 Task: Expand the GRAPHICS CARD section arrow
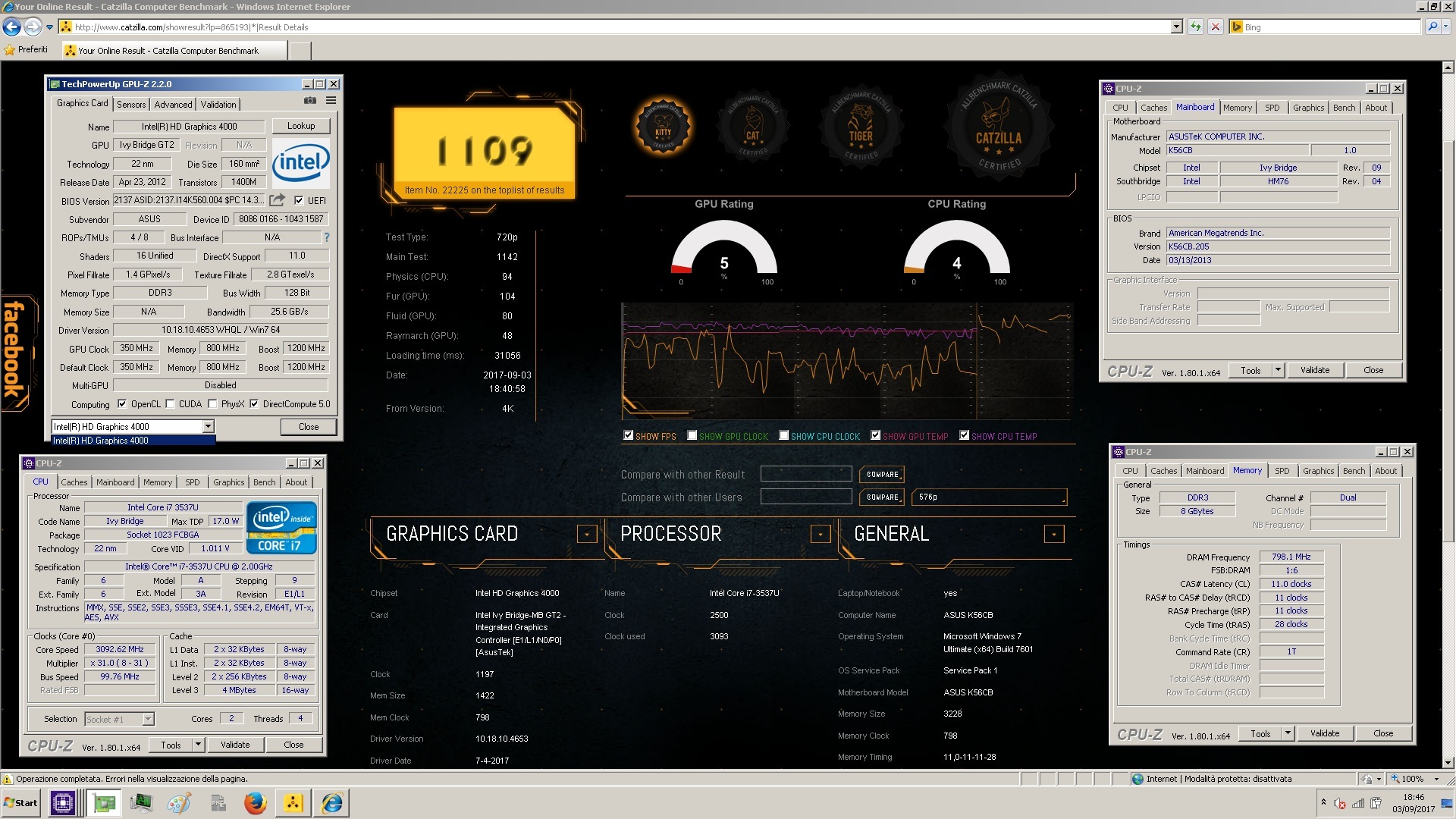click(x=586, y=534)
